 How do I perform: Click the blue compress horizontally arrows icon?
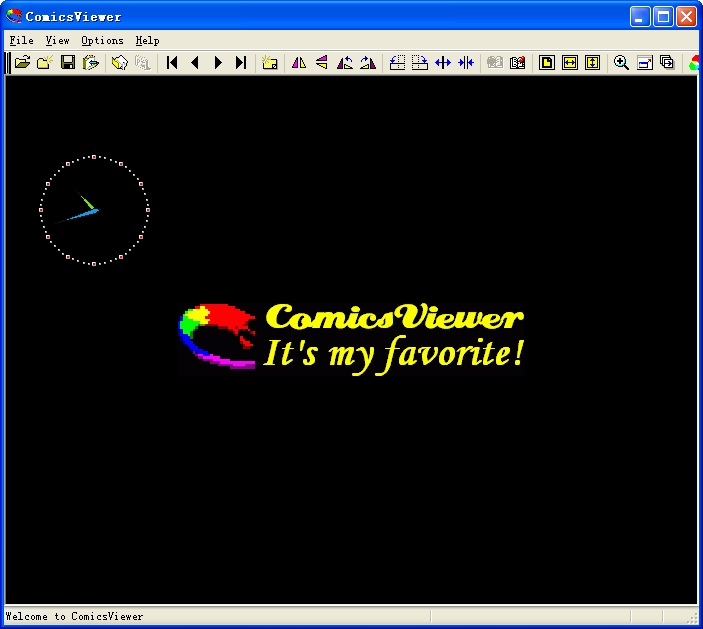[x=466, y=62]
